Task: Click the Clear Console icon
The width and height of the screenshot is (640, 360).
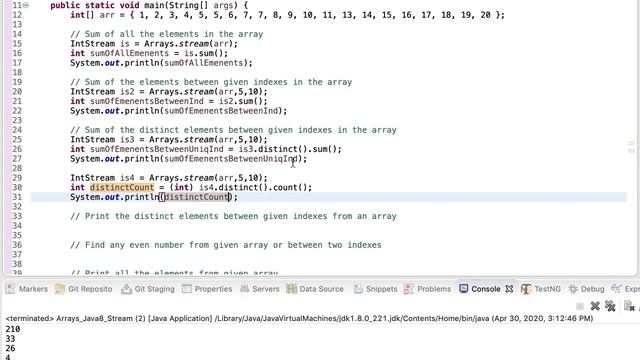Action: pyautogui.click(x=629, y=306)
